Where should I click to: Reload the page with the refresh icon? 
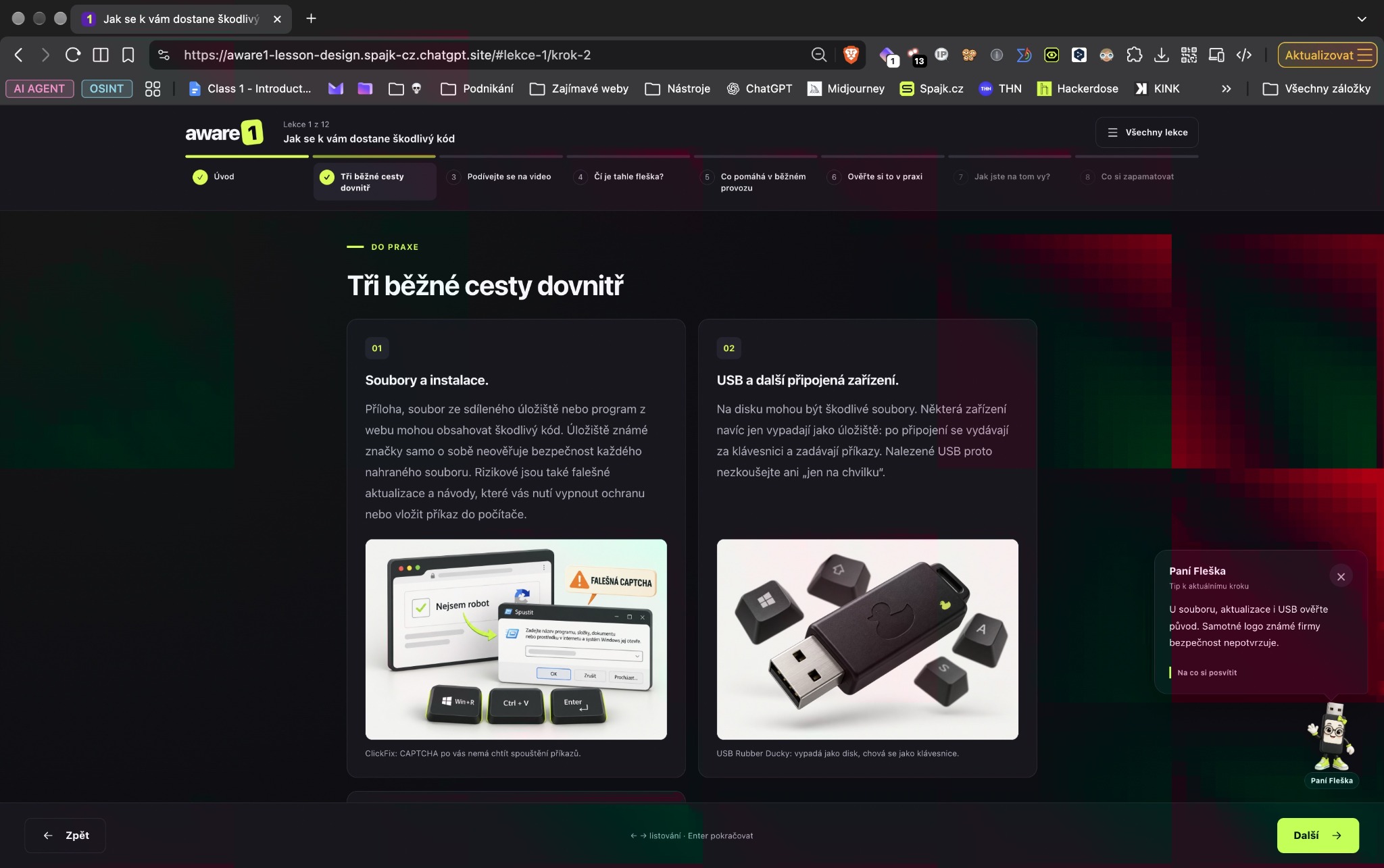pos(73,55)
